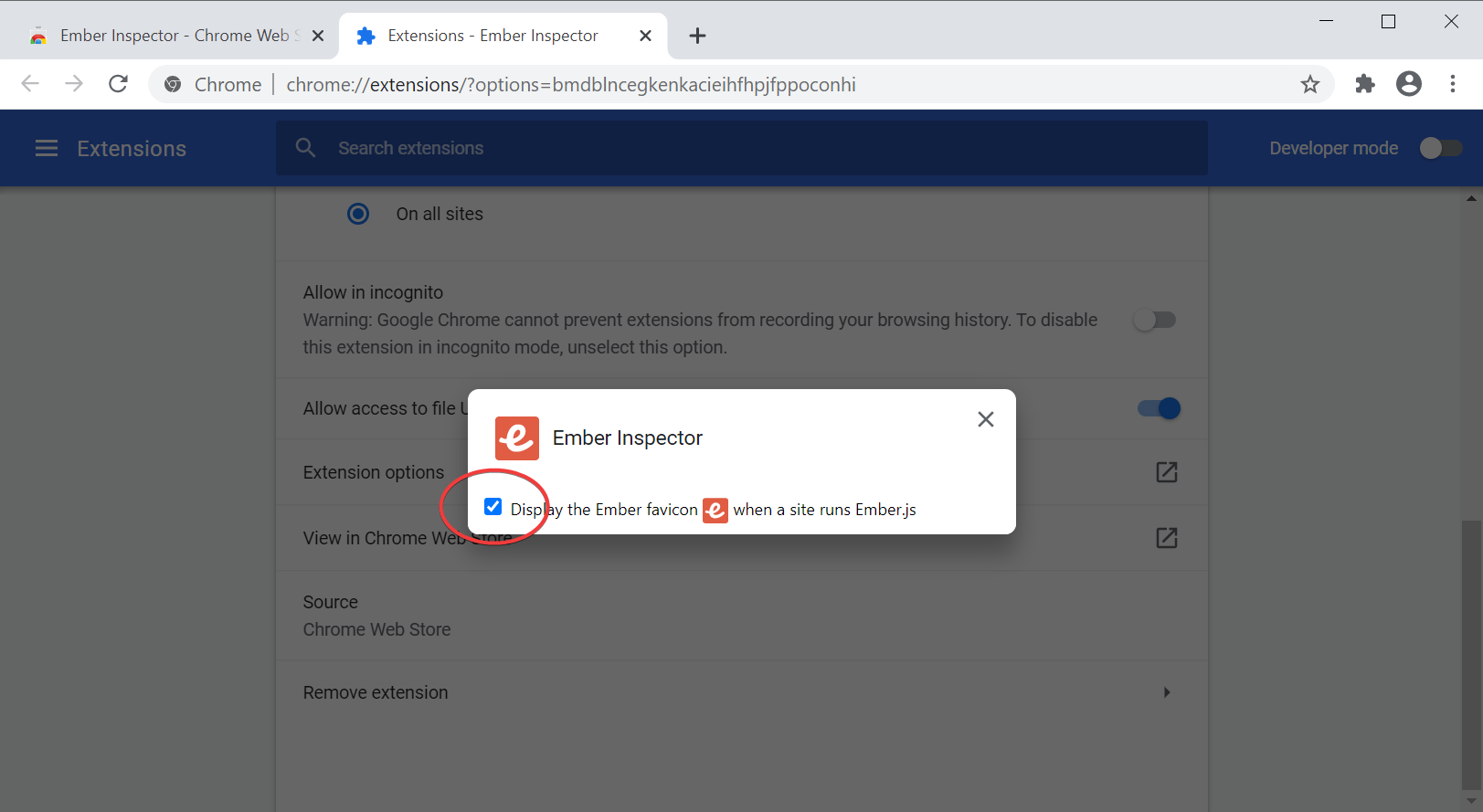This screenshot has height=812, width=1483.
Task: Click the Search extensions field
Action: (x=740, y=148)
